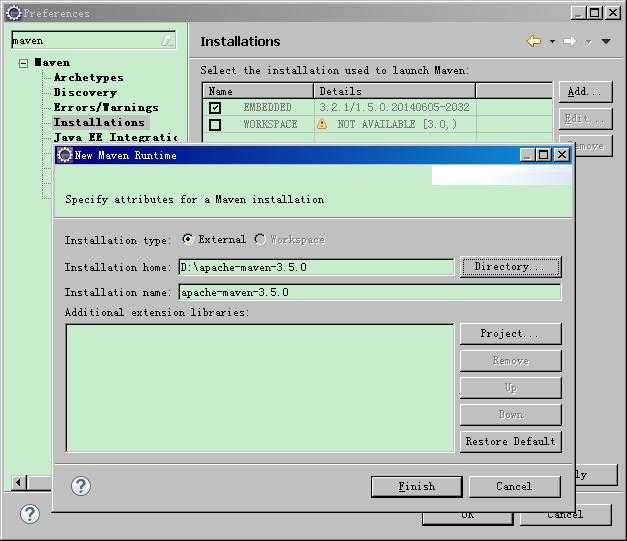
Task: Click the Add... button in Preferences
Action: pos(585,92)
